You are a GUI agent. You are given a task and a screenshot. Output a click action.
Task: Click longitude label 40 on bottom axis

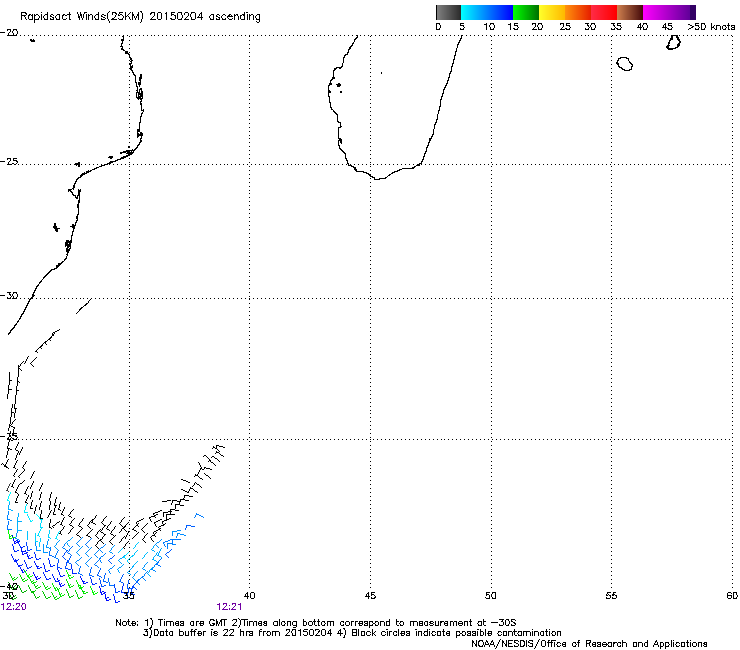click(249, 595)
